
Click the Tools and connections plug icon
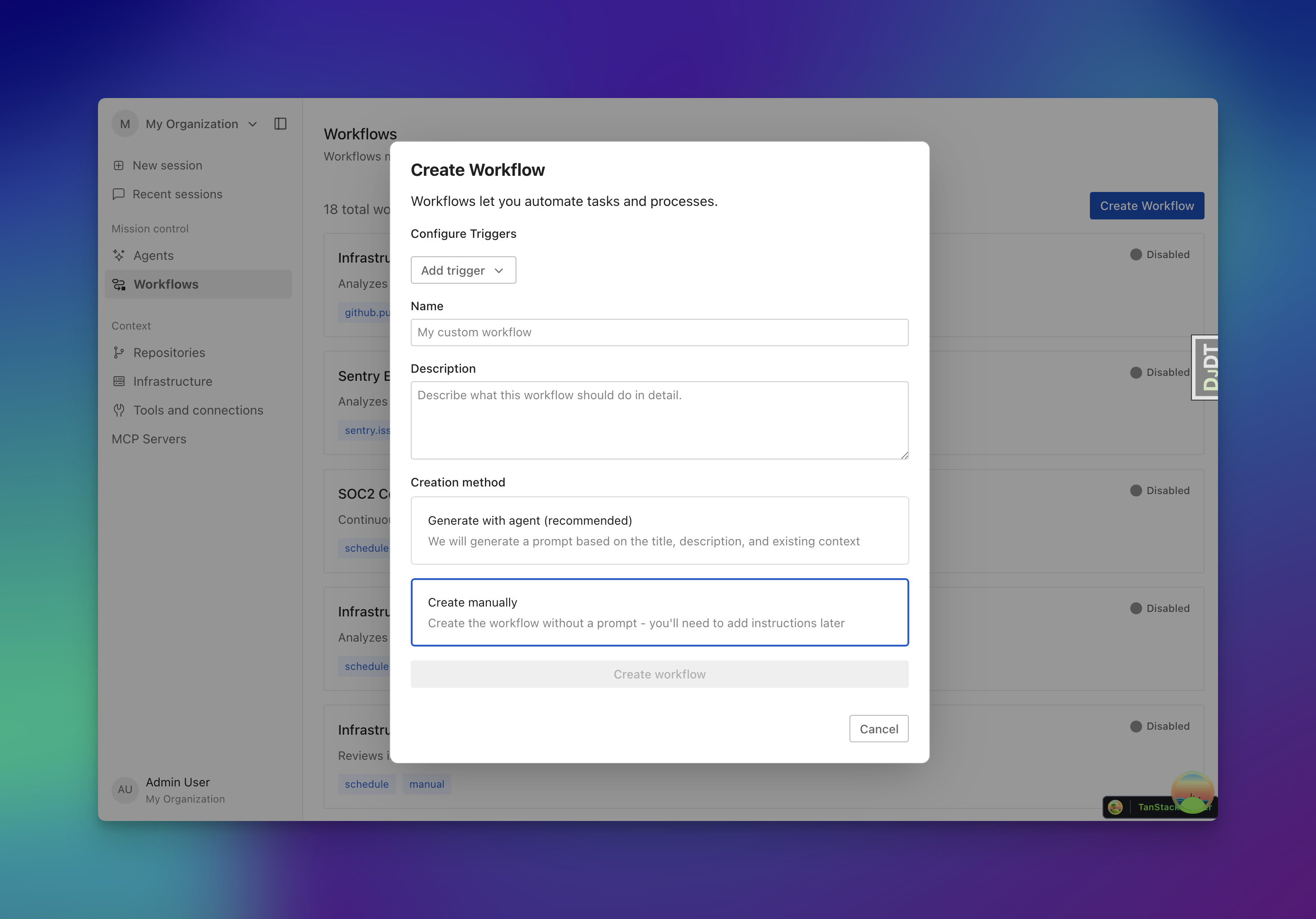click(119, 410)
